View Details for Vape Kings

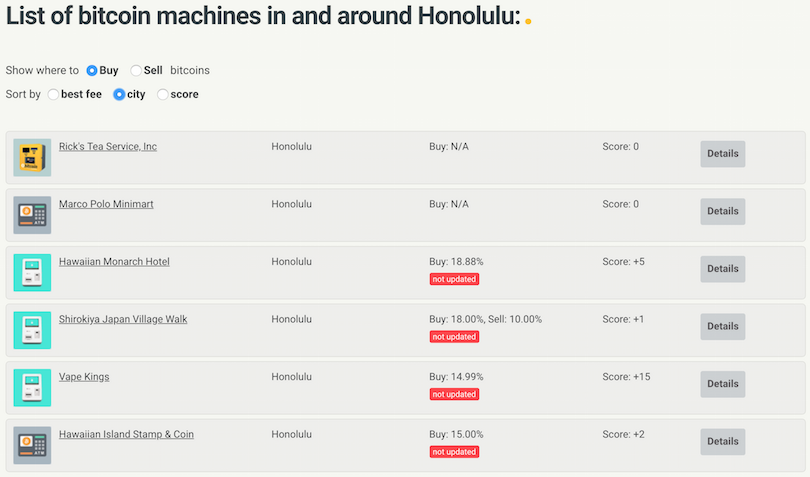[723, 384]
